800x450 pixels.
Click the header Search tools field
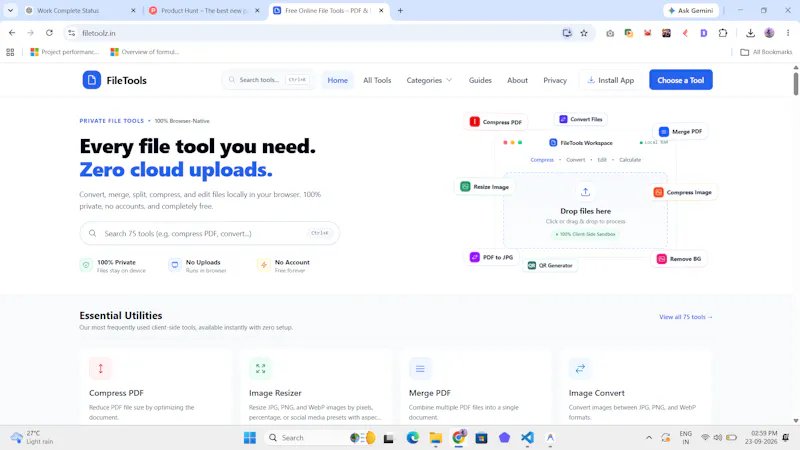[x=268, y=80]
